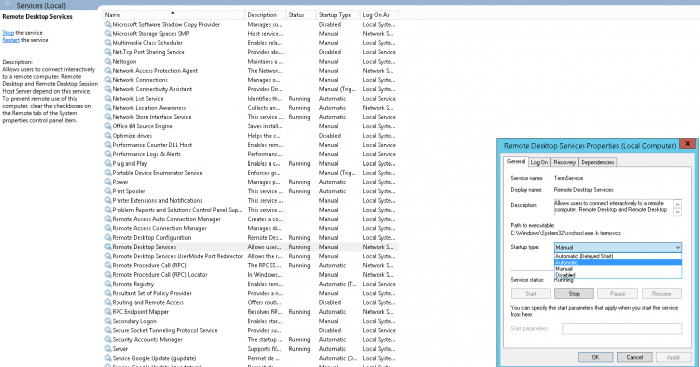
Task: Close the Remote Desktop Services Properties dialog
Action: click(x=688, y=144)
